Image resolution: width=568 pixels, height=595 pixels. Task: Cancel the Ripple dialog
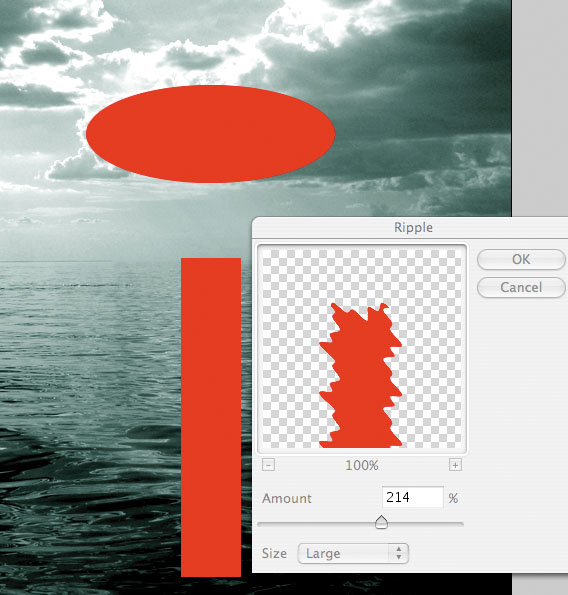pyautogui.click(x=521, y=287)
